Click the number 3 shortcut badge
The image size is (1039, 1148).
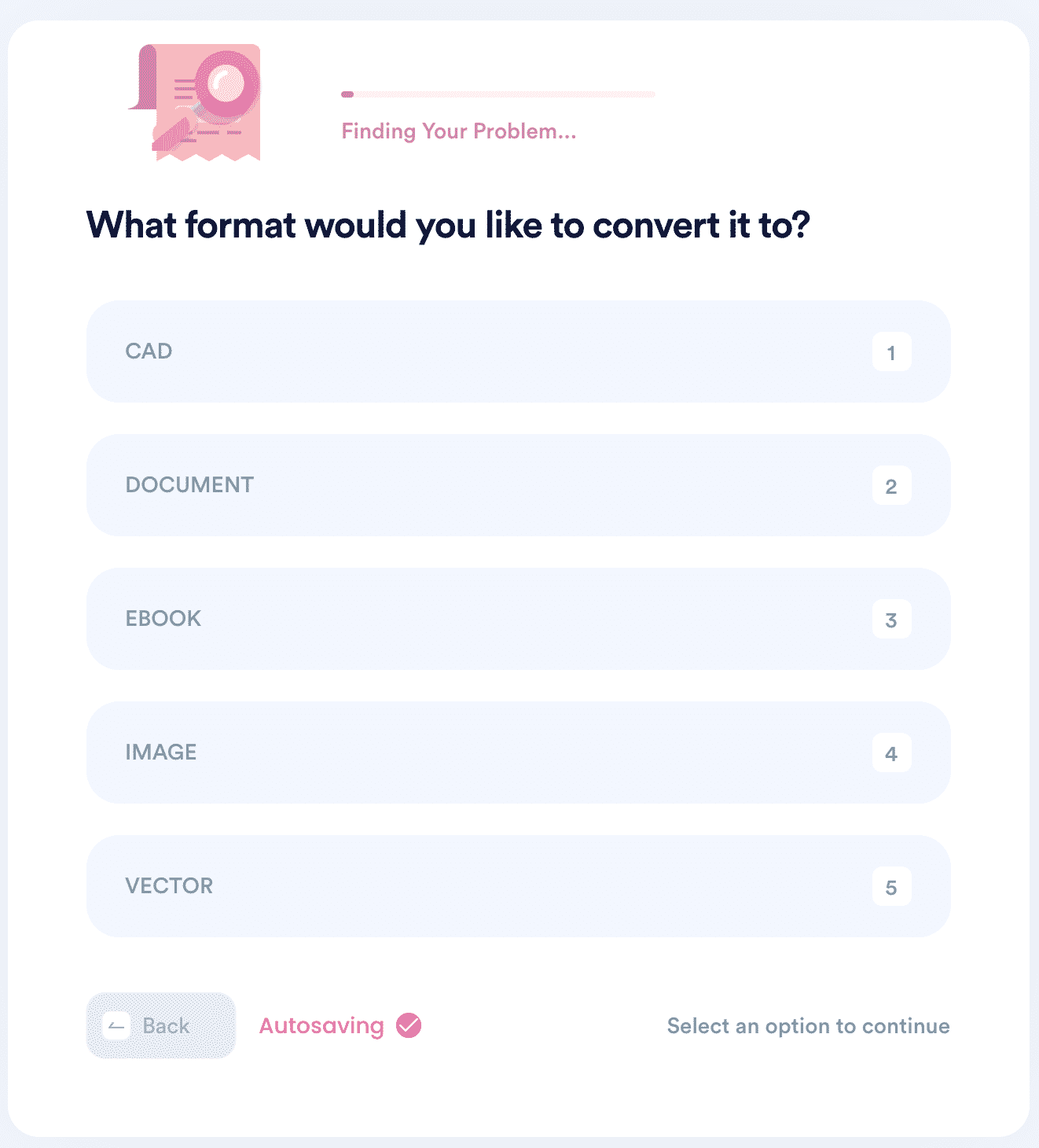click(891, 619)
